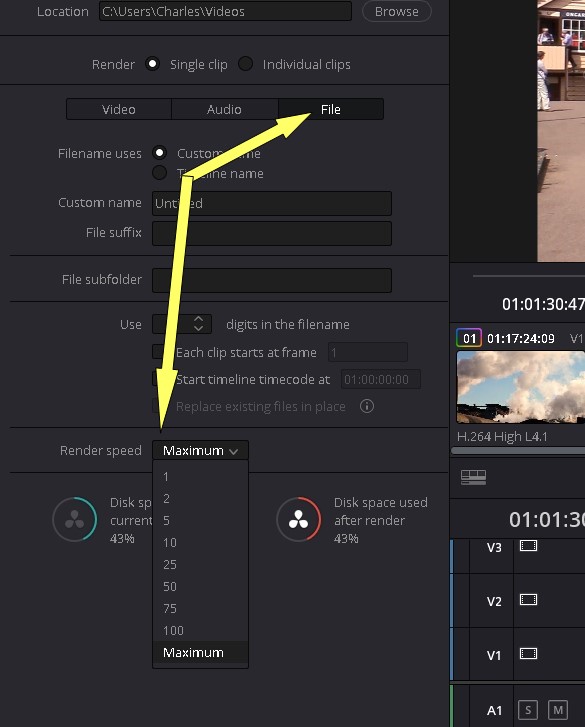The width and height of the screenshot is (585, 727).
Task: Click the Location path input field
Action: point(225,11)
